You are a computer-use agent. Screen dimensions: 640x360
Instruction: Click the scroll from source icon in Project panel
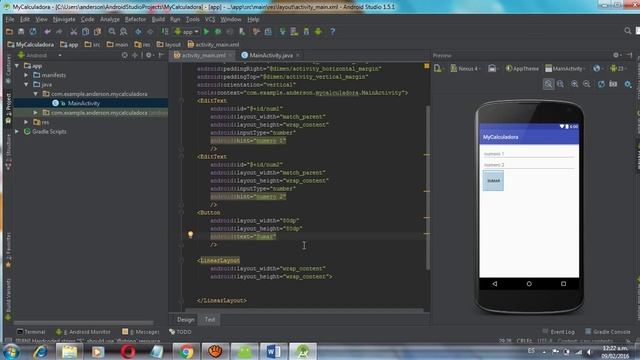click(124, 55)
